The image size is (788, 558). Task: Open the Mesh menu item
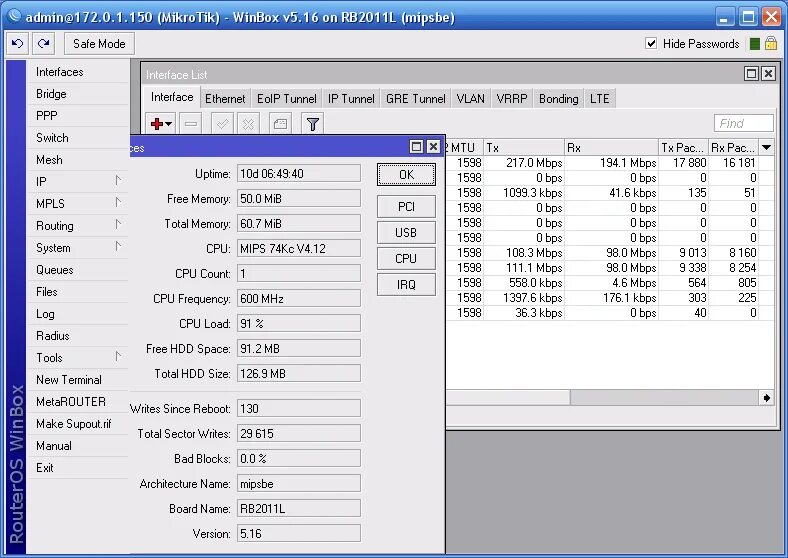tap(77, 160)
